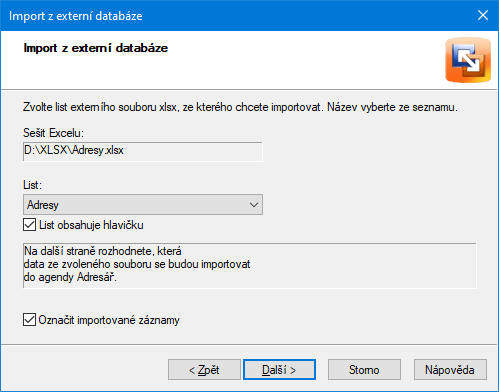The width and height of the screenshot is (499, 392).
Task: Click the window title bar text
Action: [x=76, y=16]
